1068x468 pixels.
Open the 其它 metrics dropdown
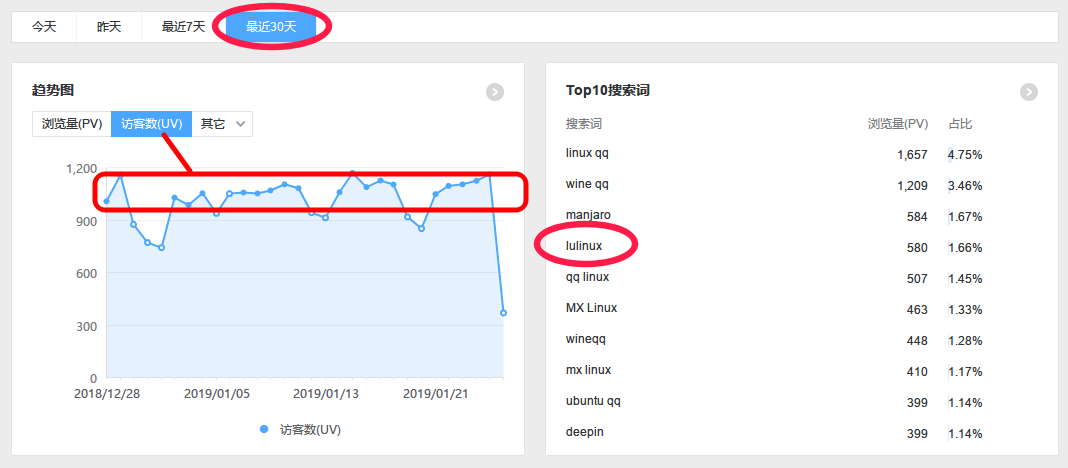[x=222, y=124]
